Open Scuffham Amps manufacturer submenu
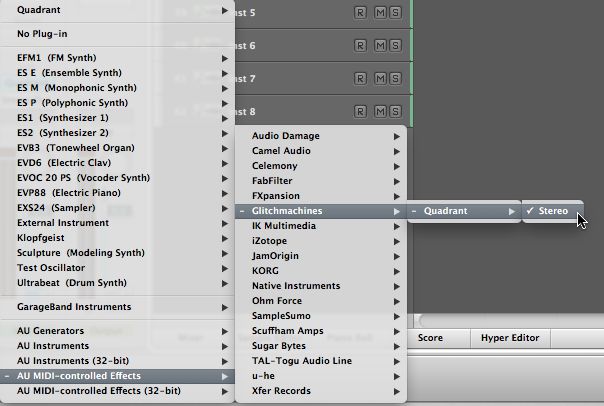The image size is (604, 406). pos(321,331)
